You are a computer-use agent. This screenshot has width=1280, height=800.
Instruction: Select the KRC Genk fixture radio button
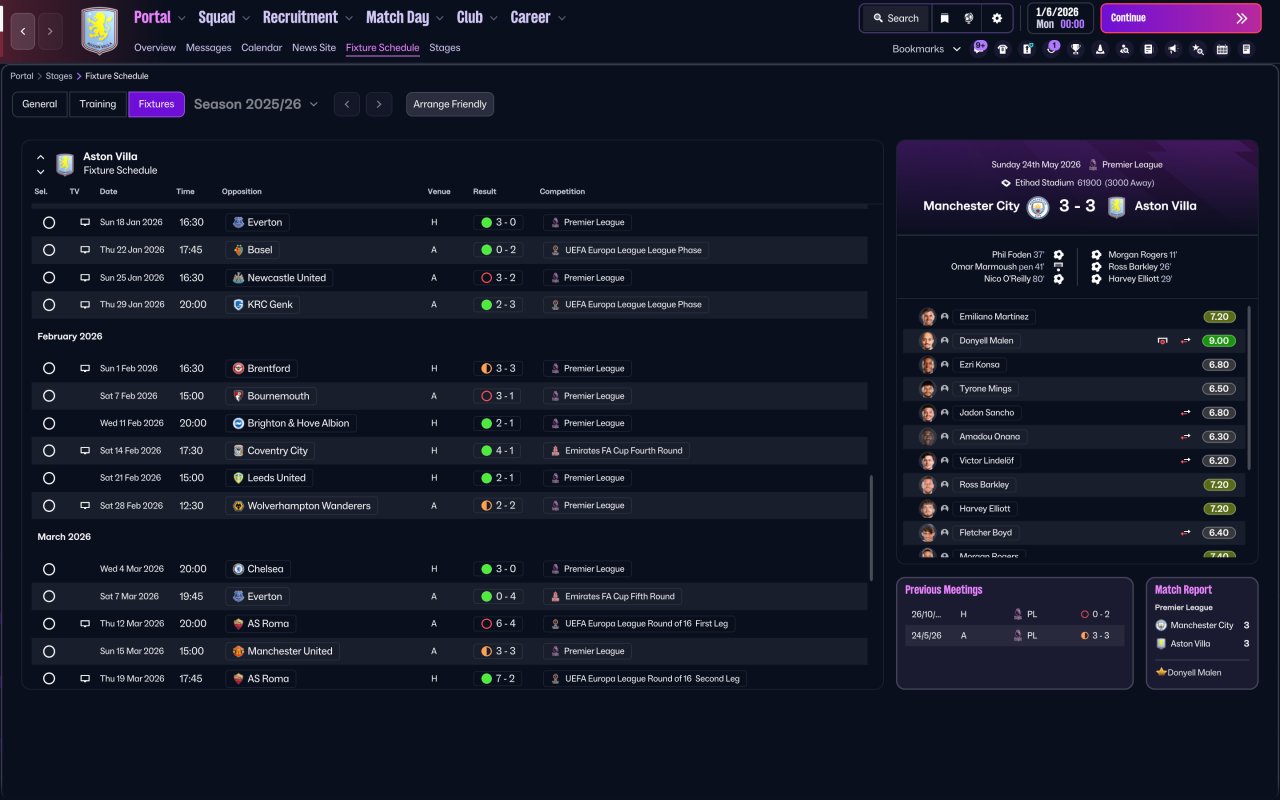click(x=49, y=305)
